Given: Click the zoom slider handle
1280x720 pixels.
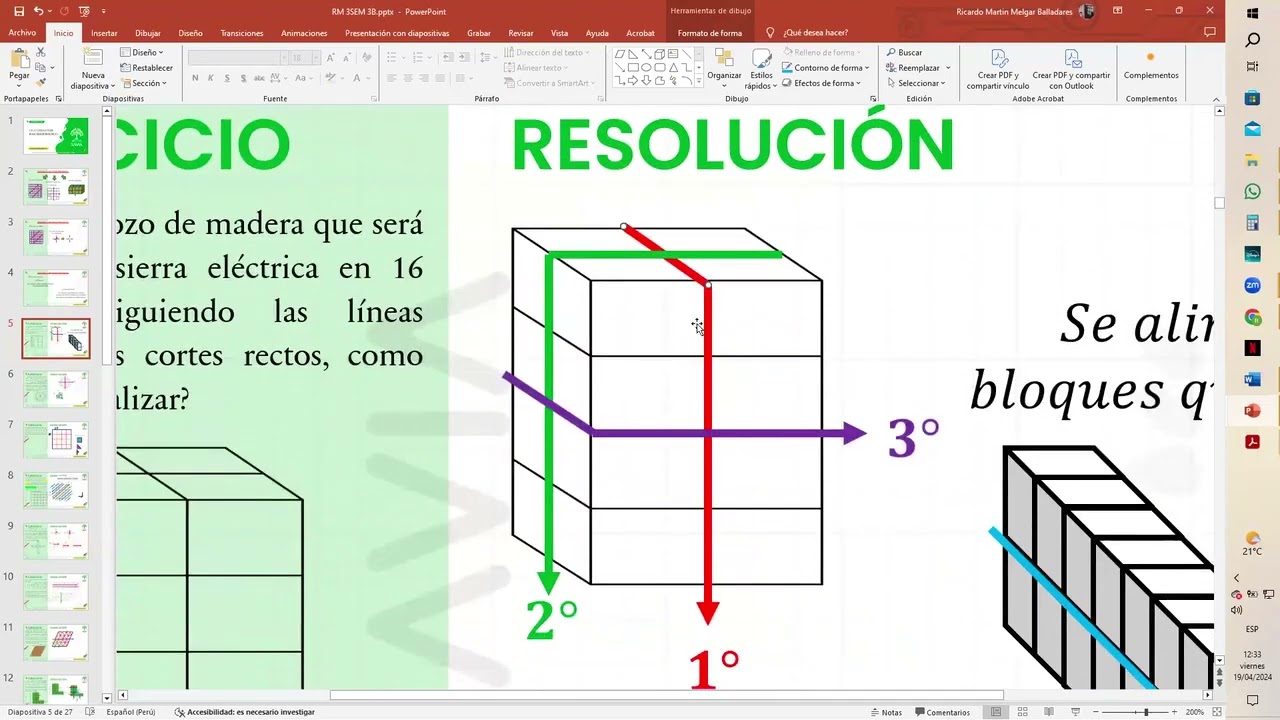Looking at the screenshot, I should tap(1146, 712).
